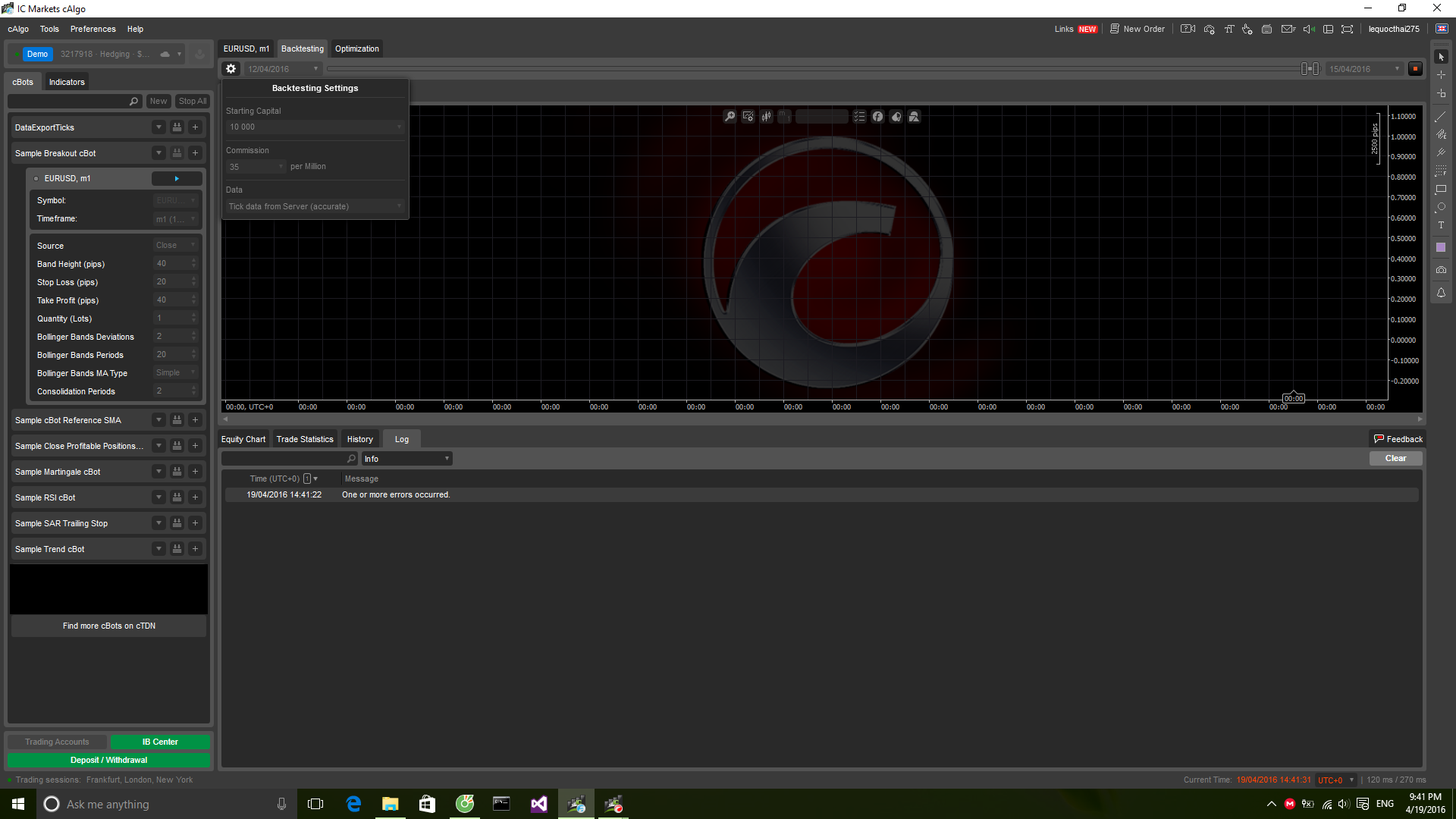Select the Andrews pitchfork tool

tap(1441, 152)
